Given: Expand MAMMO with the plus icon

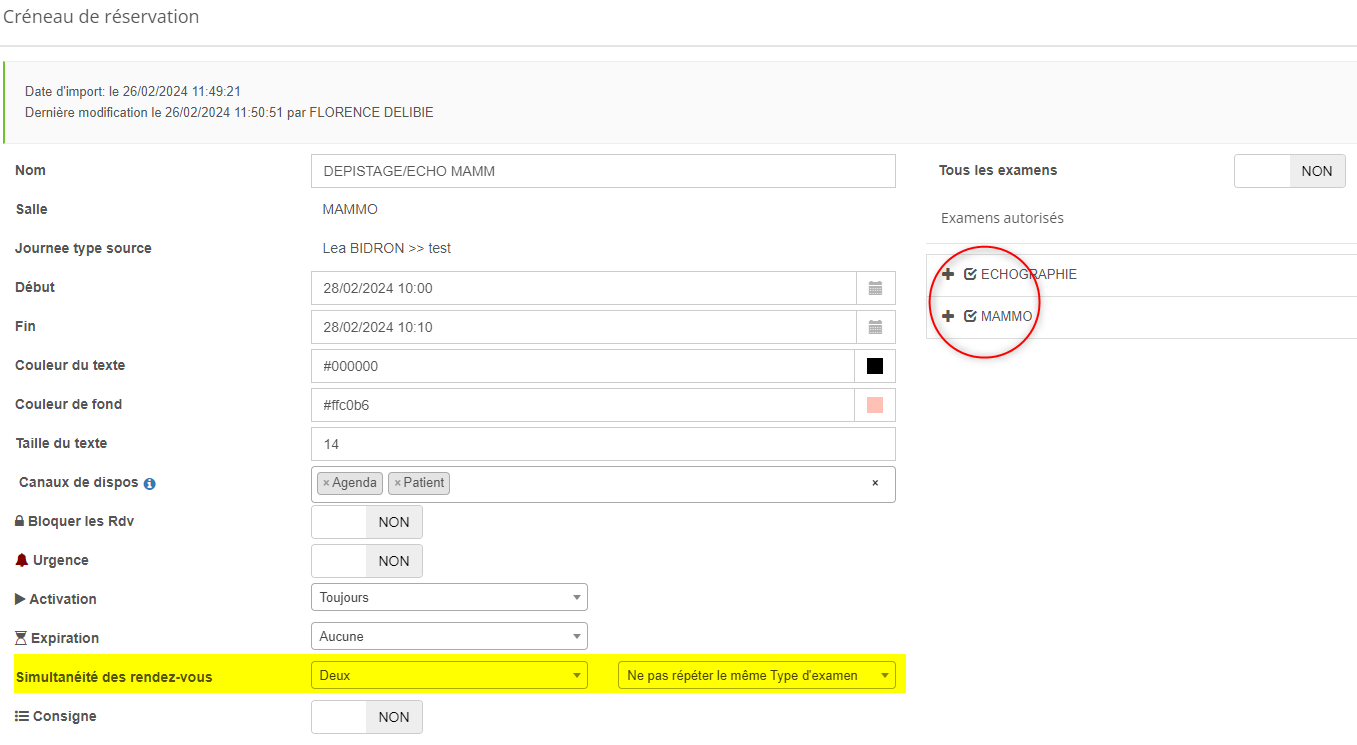Looking at the screenshot, I should (948, 316).
